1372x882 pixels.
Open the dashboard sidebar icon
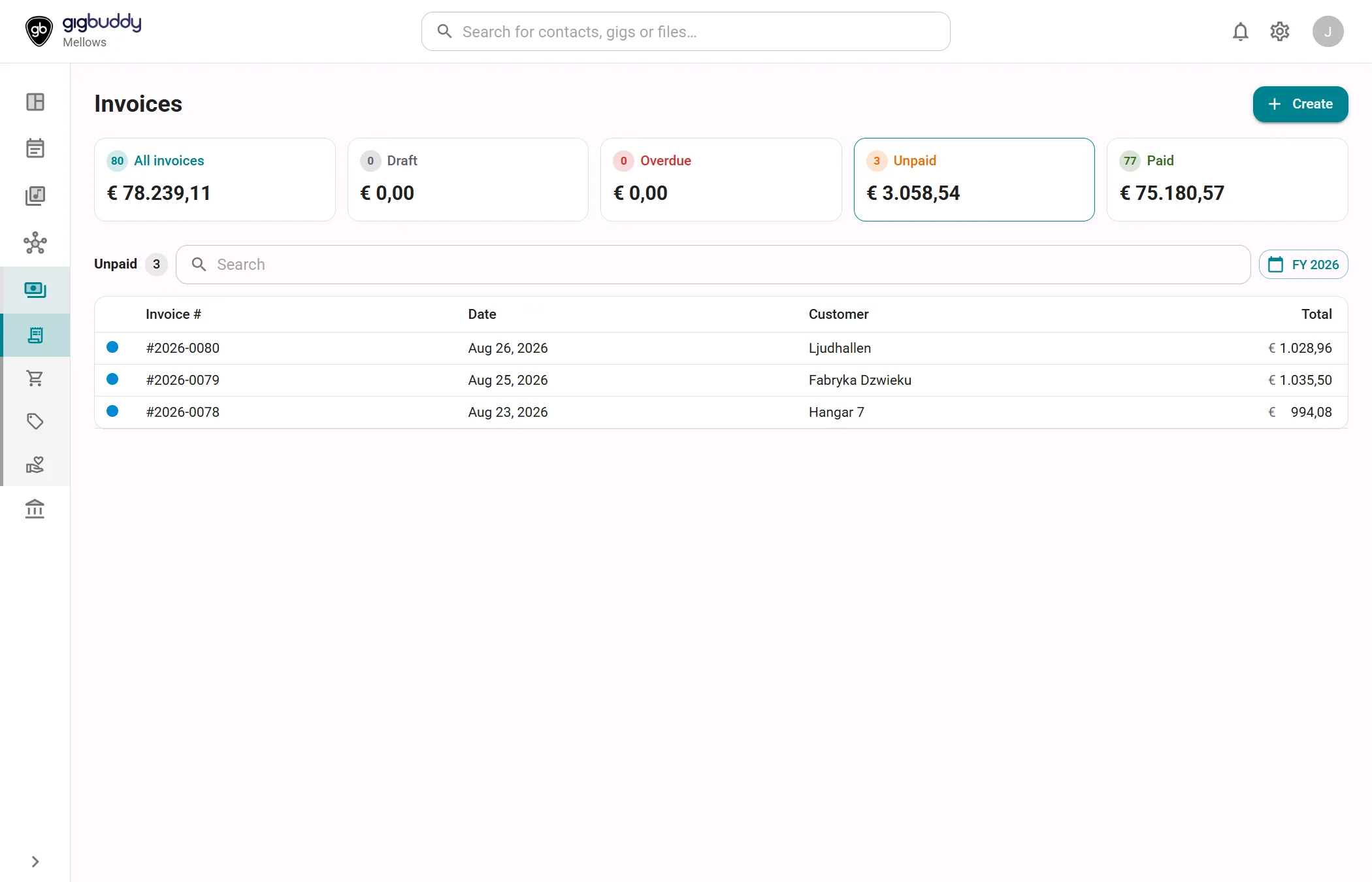[x=35, y=102]
